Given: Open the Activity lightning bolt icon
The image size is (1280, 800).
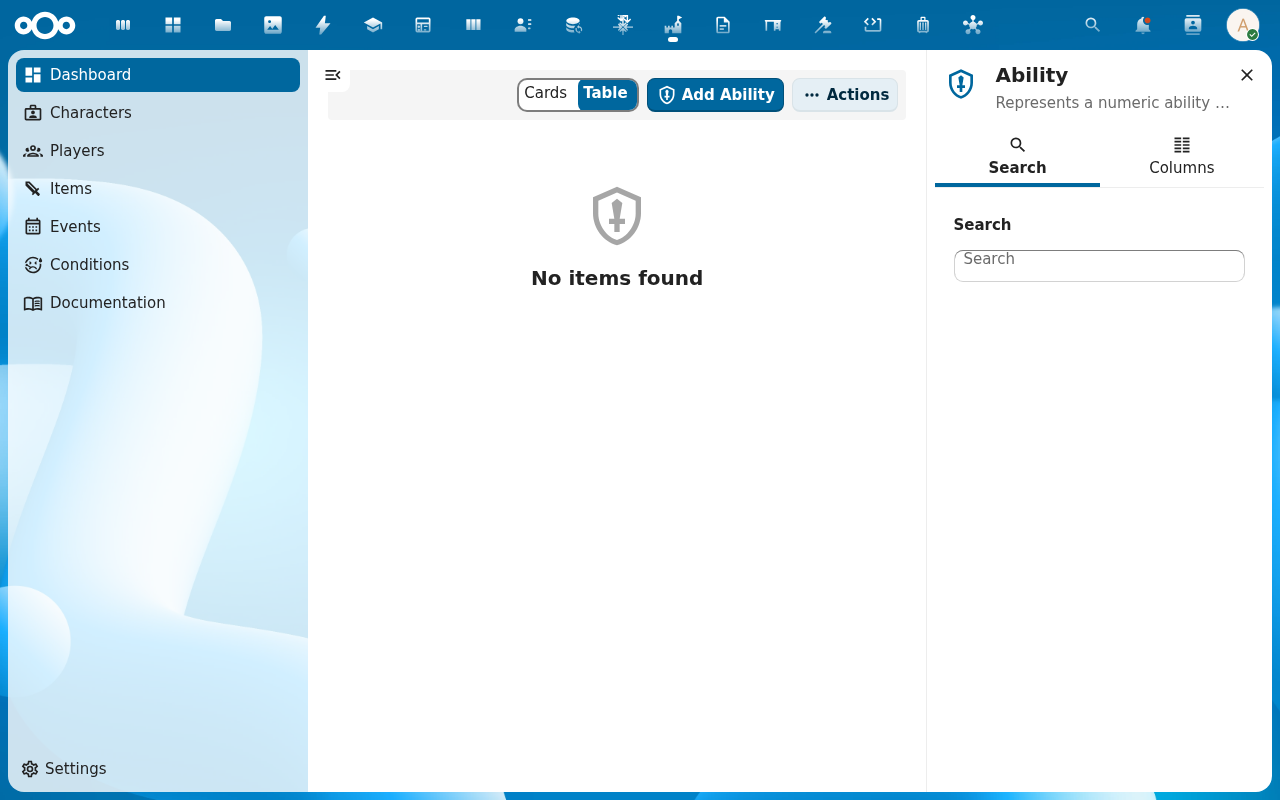Looking at the screenshot, I should [x=323, y=25].
